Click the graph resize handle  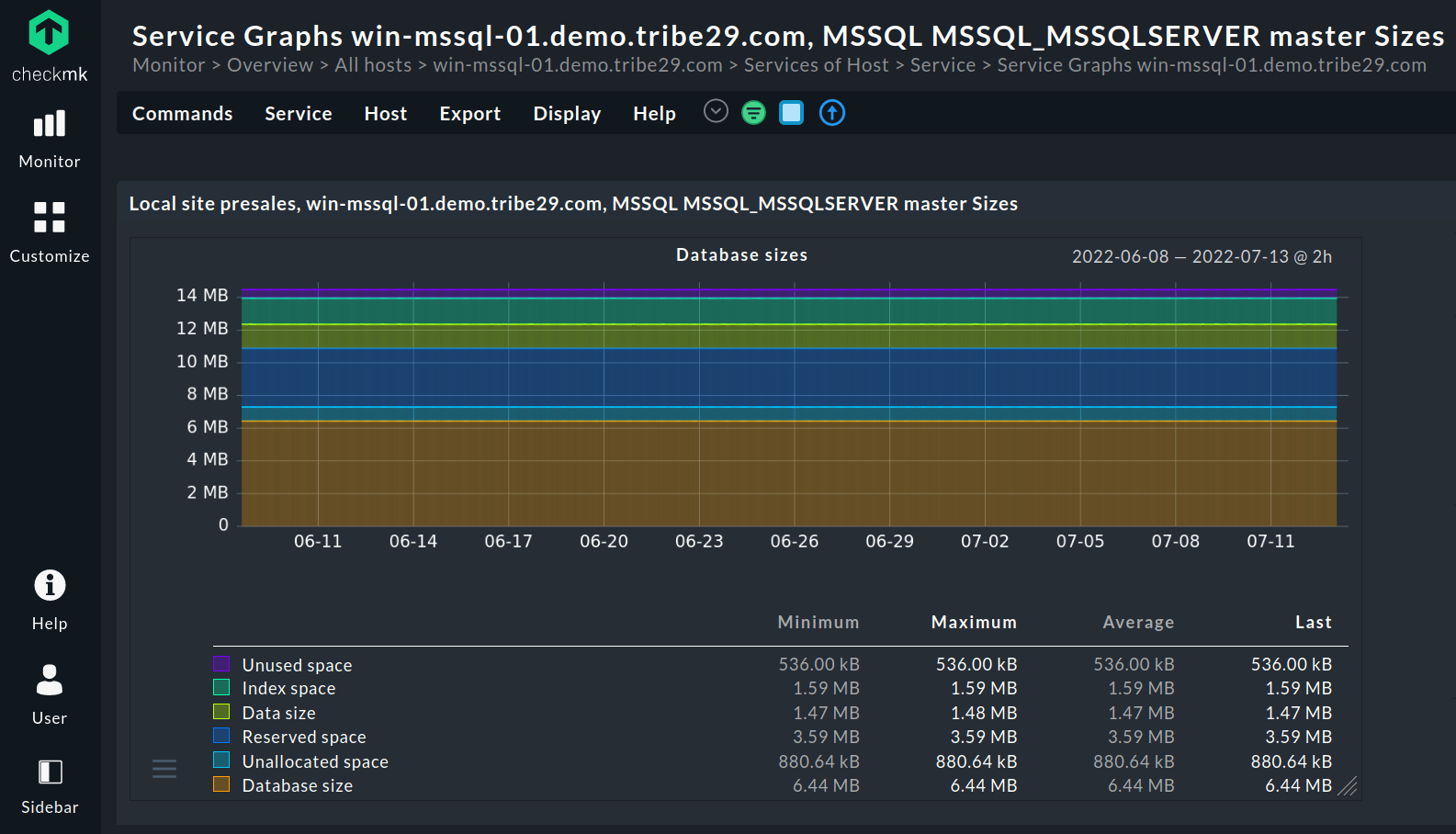(x=1348, y=786)
